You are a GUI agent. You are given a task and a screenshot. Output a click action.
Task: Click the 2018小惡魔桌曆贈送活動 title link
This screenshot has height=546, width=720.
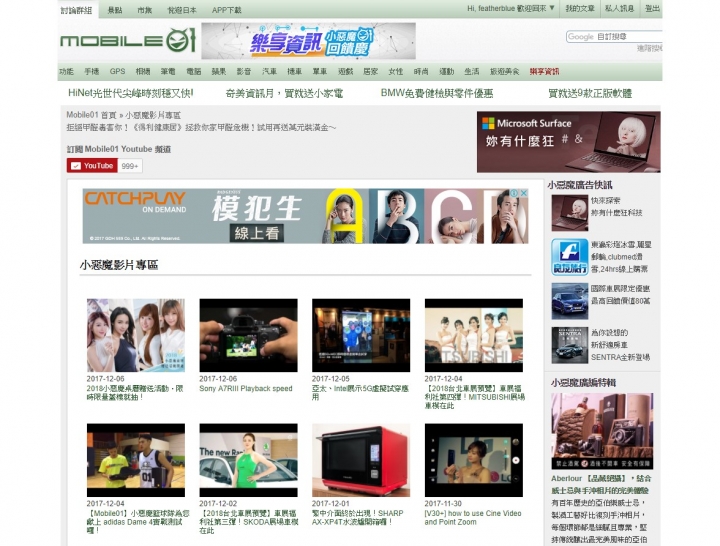135,393
